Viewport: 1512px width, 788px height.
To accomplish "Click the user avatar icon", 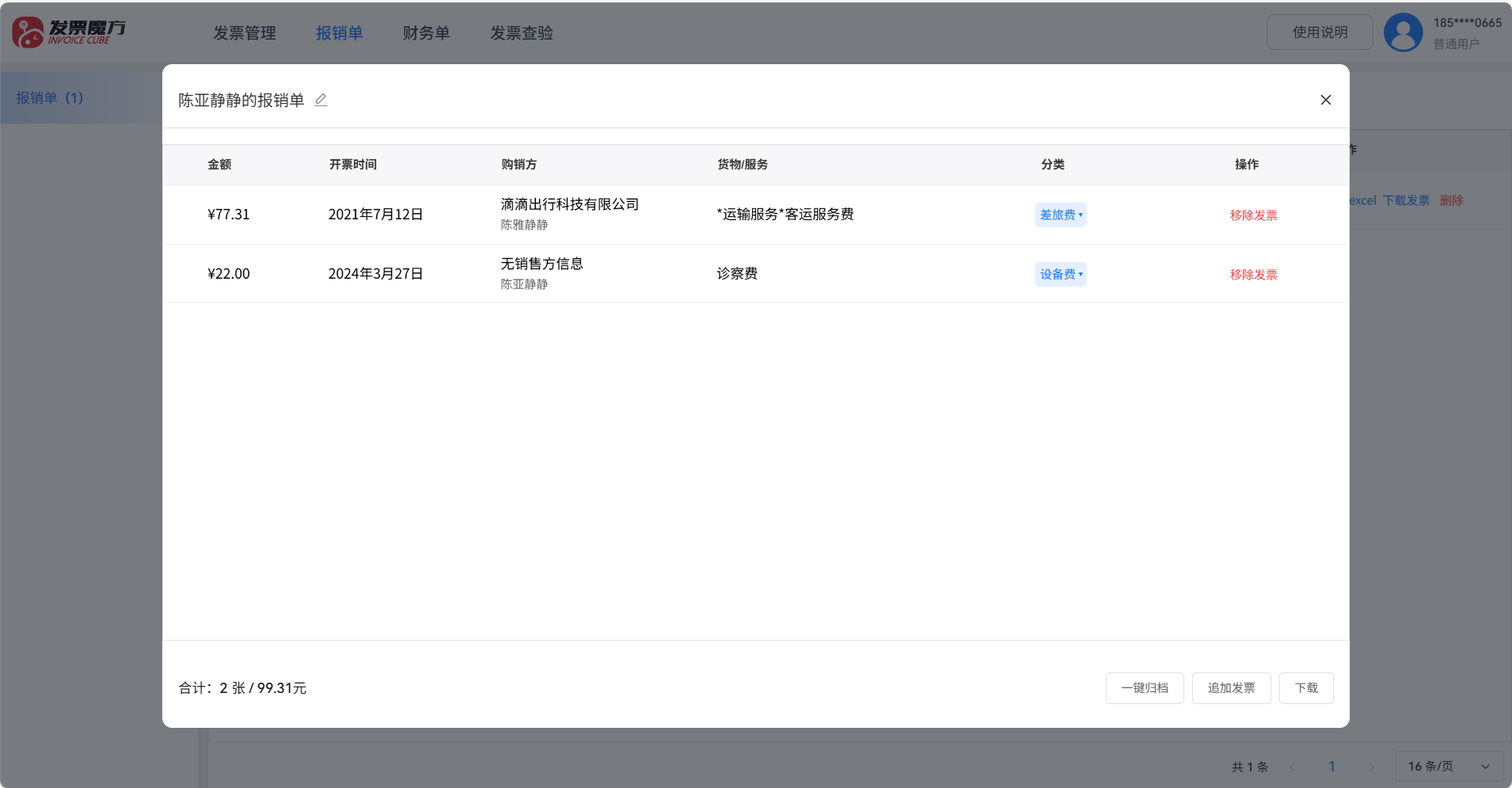I will pos(1403,32).
